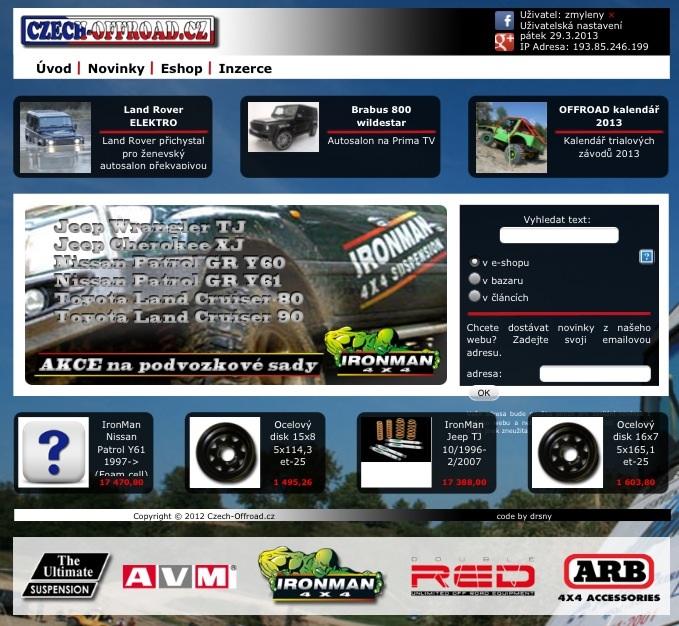Click the green buggy kalendář thumbnail
Viewport: 679px width, 626px height.
point(511,137)
